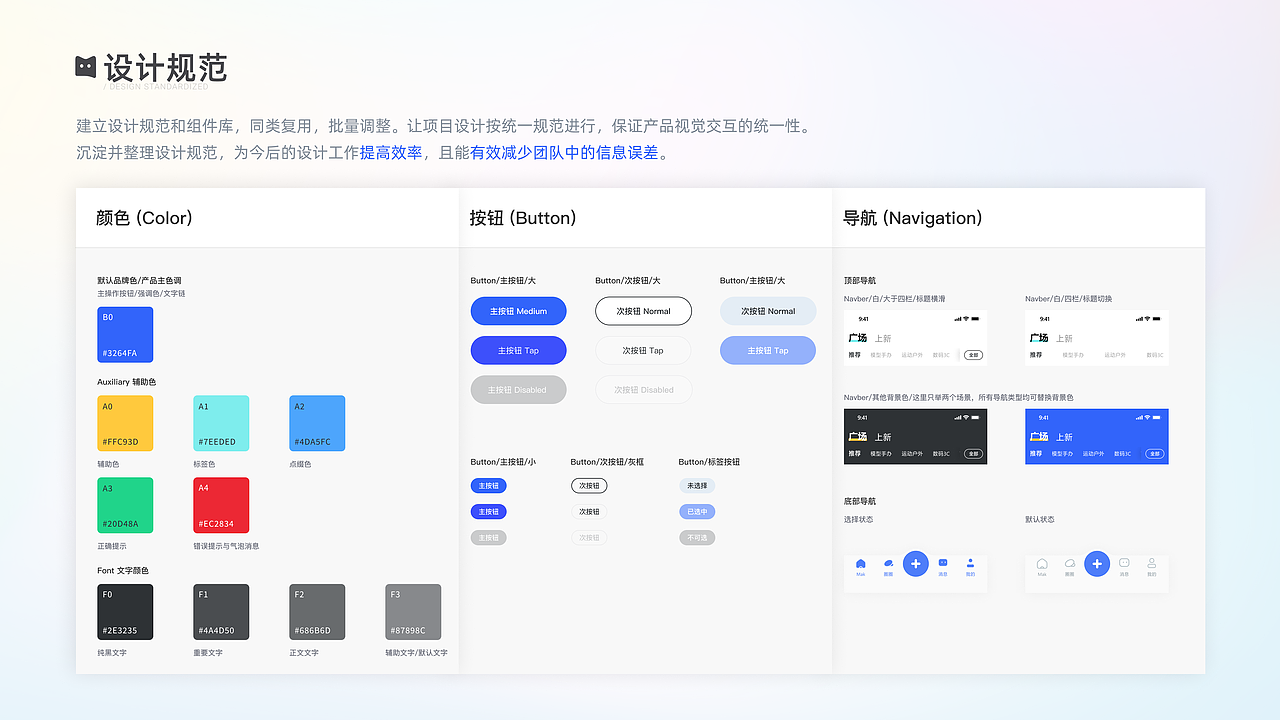
Task: Pick the B0 #3264FA brand color swatch
Action: coord(125,334)
